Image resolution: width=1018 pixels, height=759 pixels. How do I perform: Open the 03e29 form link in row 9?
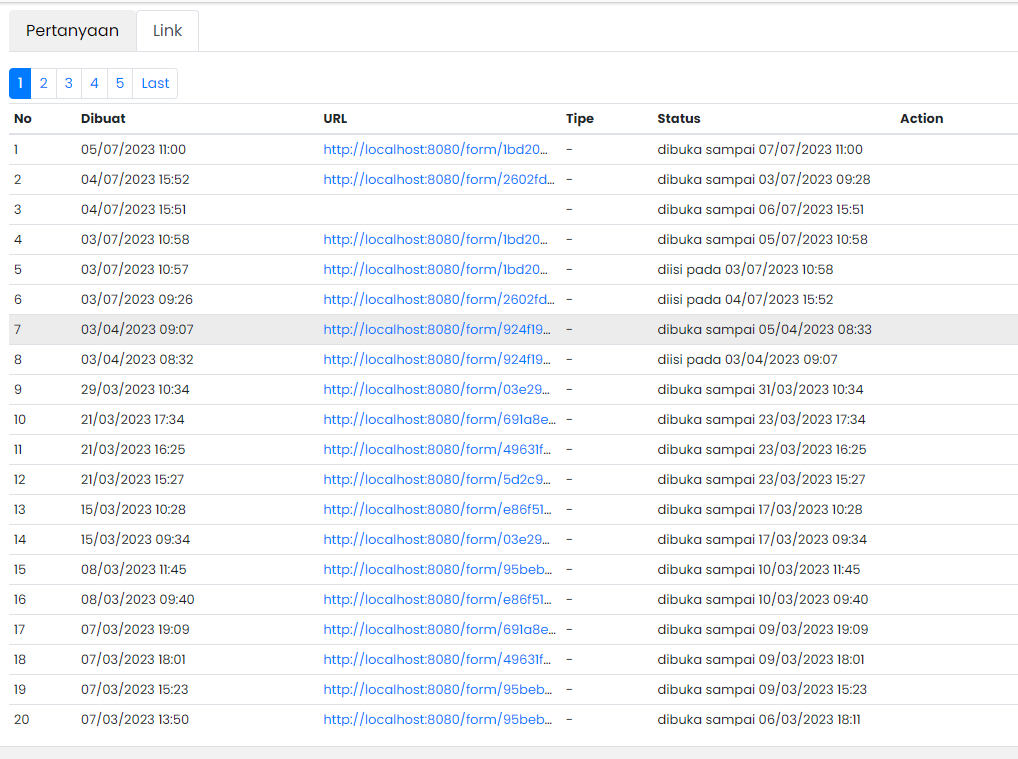439,389
